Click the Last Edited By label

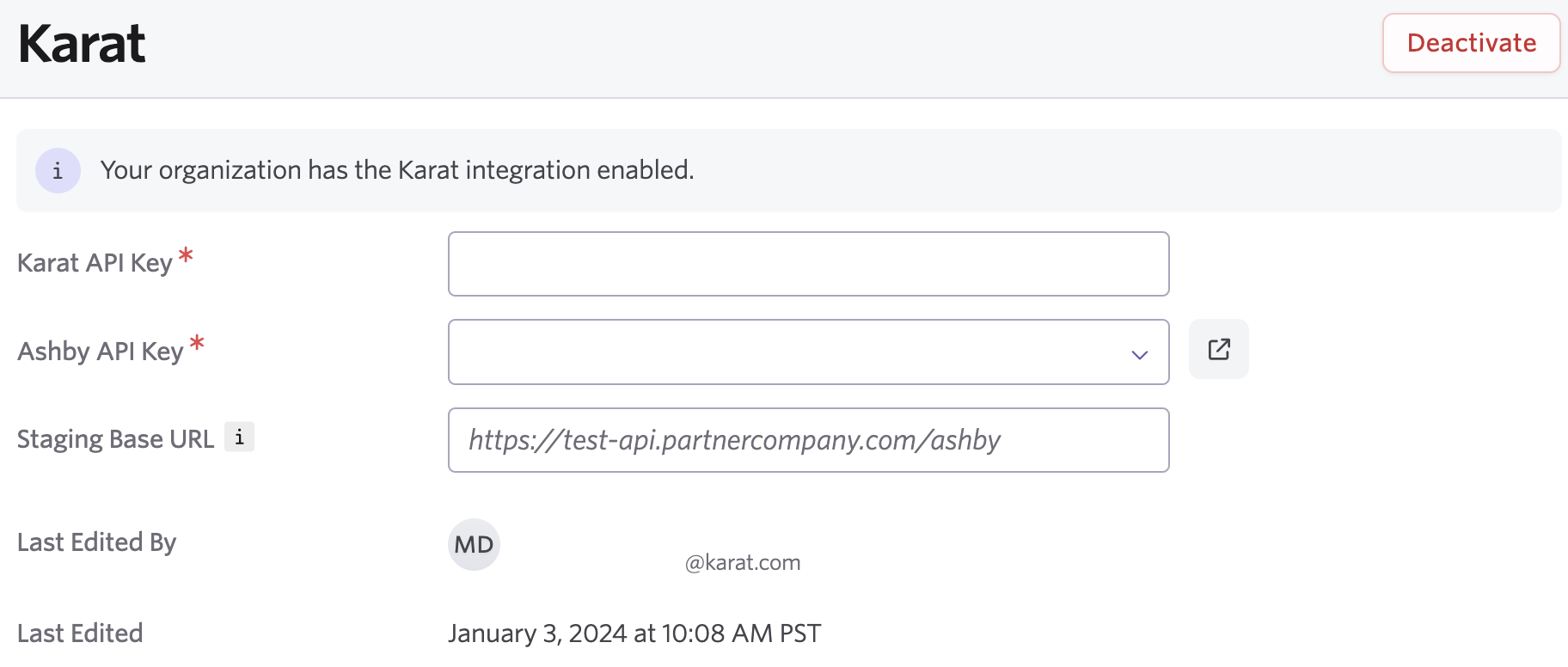[x=96, y=542]
